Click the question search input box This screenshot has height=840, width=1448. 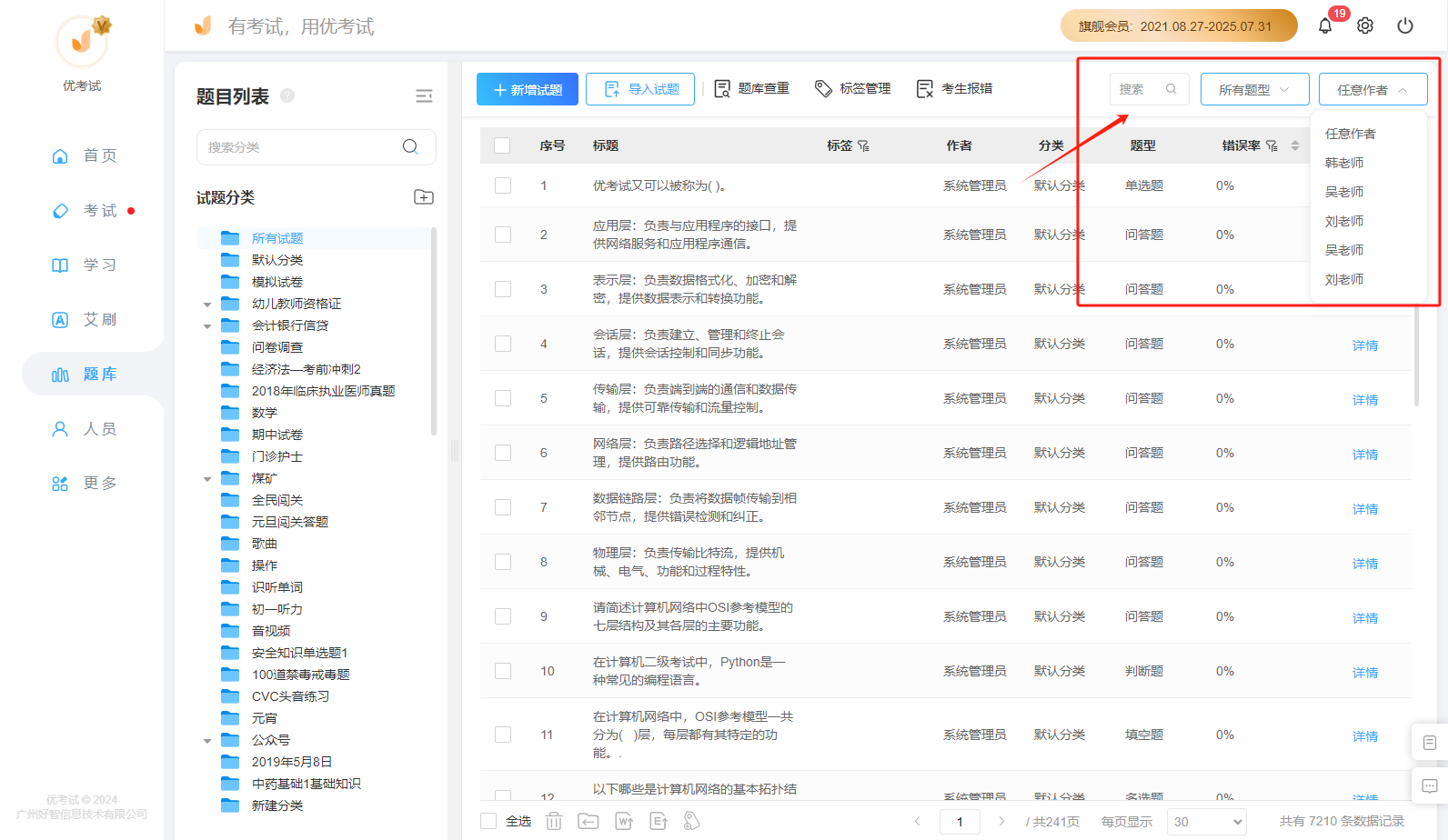point(1150,89)
